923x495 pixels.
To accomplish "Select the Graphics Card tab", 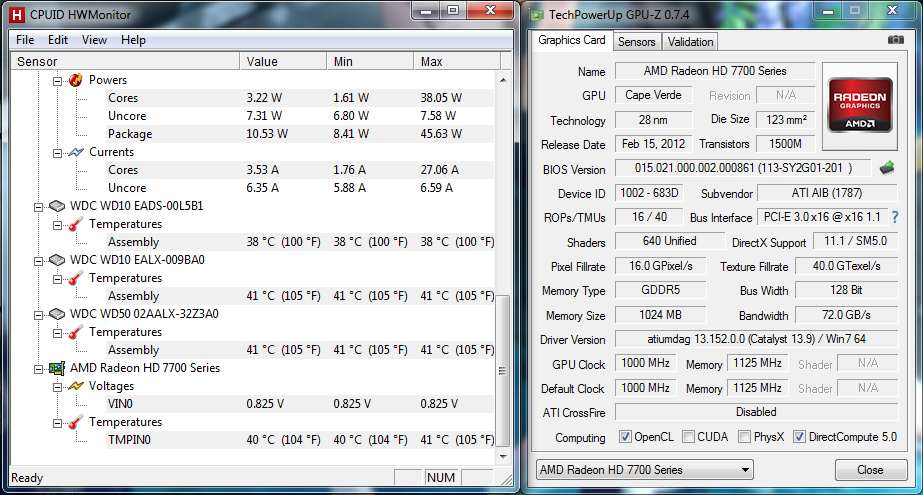I will pyautogui.click(x=572, y=40).
